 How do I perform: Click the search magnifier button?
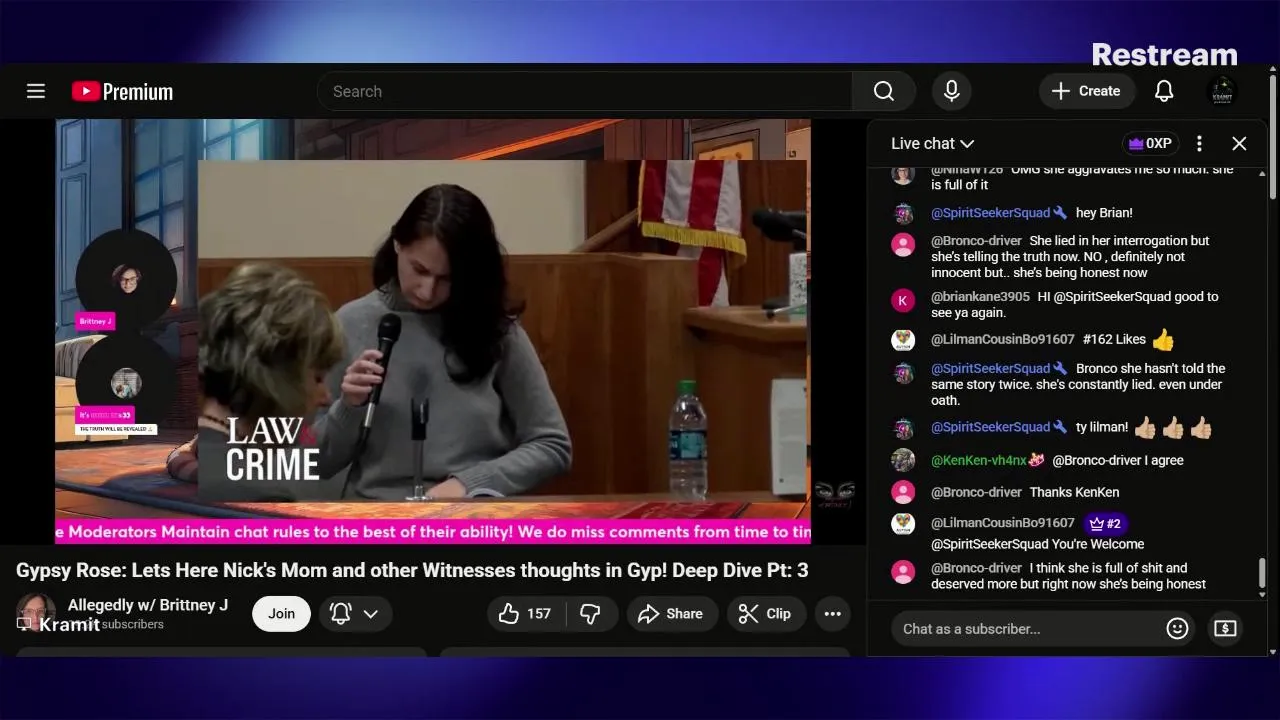click(884, 91)
